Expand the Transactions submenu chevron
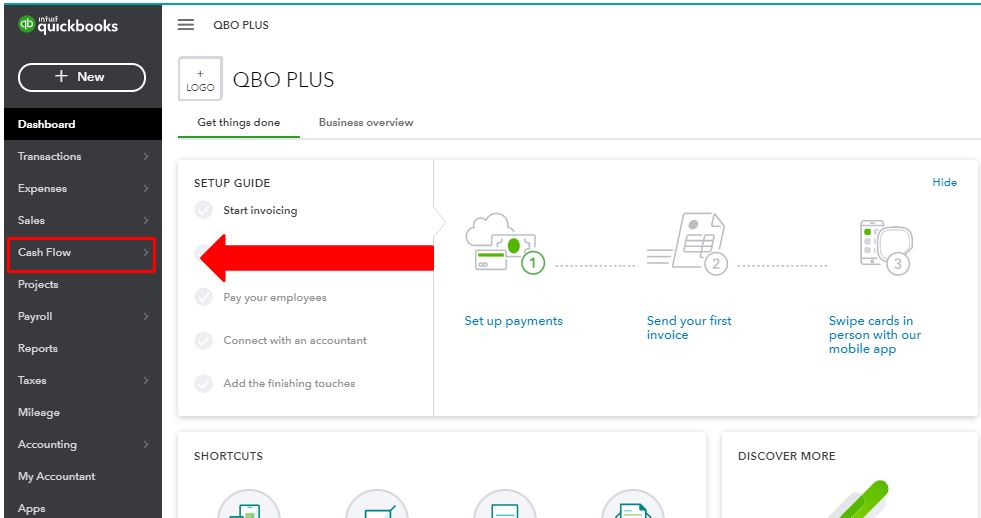Image resolution: width=981 pixels, height=518 pixels. [x=146, y=156]
